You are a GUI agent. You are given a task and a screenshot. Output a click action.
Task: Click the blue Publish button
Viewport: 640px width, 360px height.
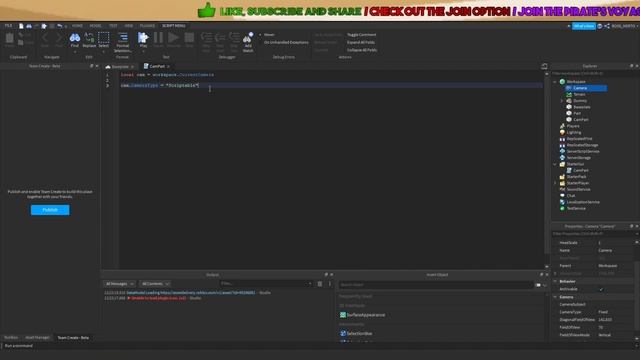click(x=50, y=210)
